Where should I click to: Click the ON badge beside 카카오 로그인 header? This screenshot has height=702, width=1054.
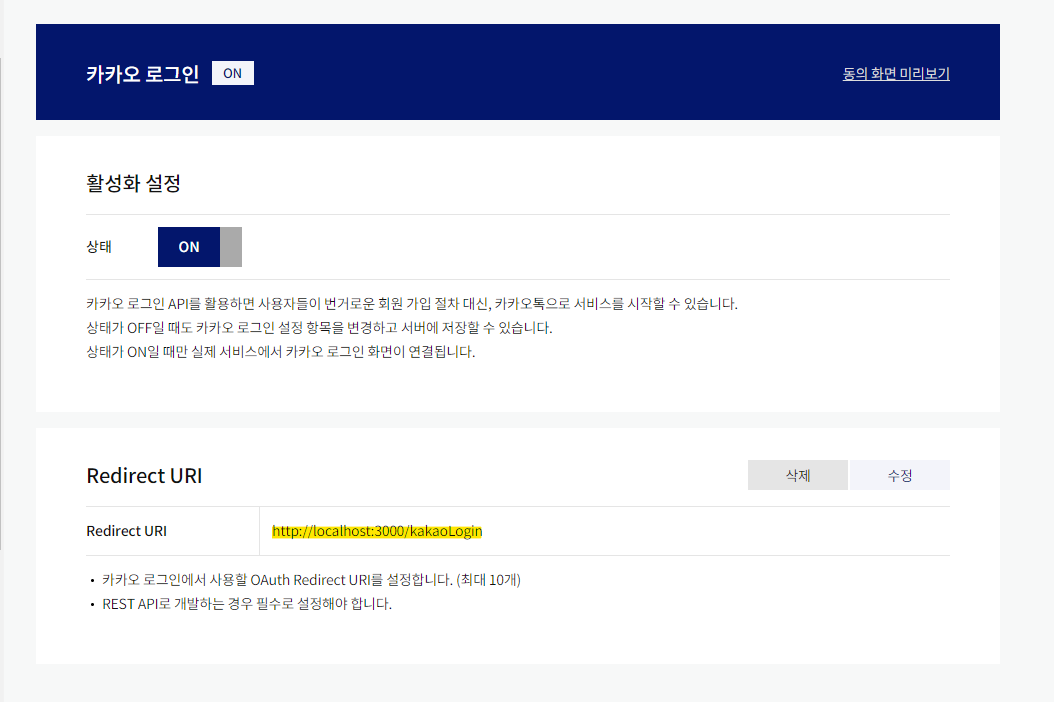click(233, 73)
